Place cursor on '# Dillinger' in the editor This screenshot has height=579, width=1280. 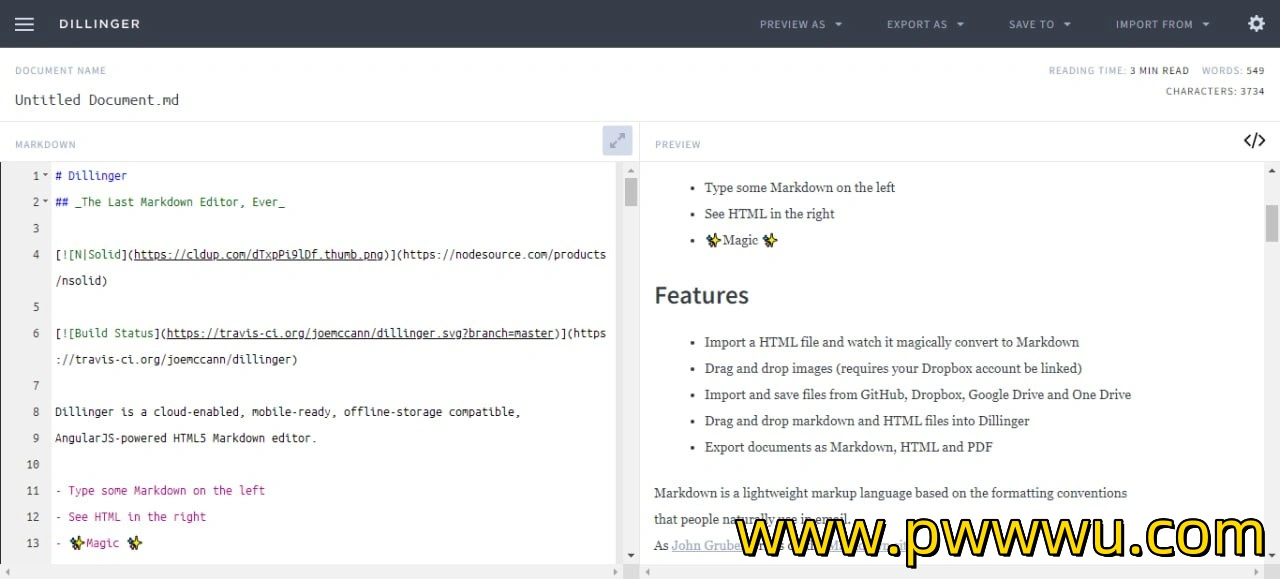point(91,176)
